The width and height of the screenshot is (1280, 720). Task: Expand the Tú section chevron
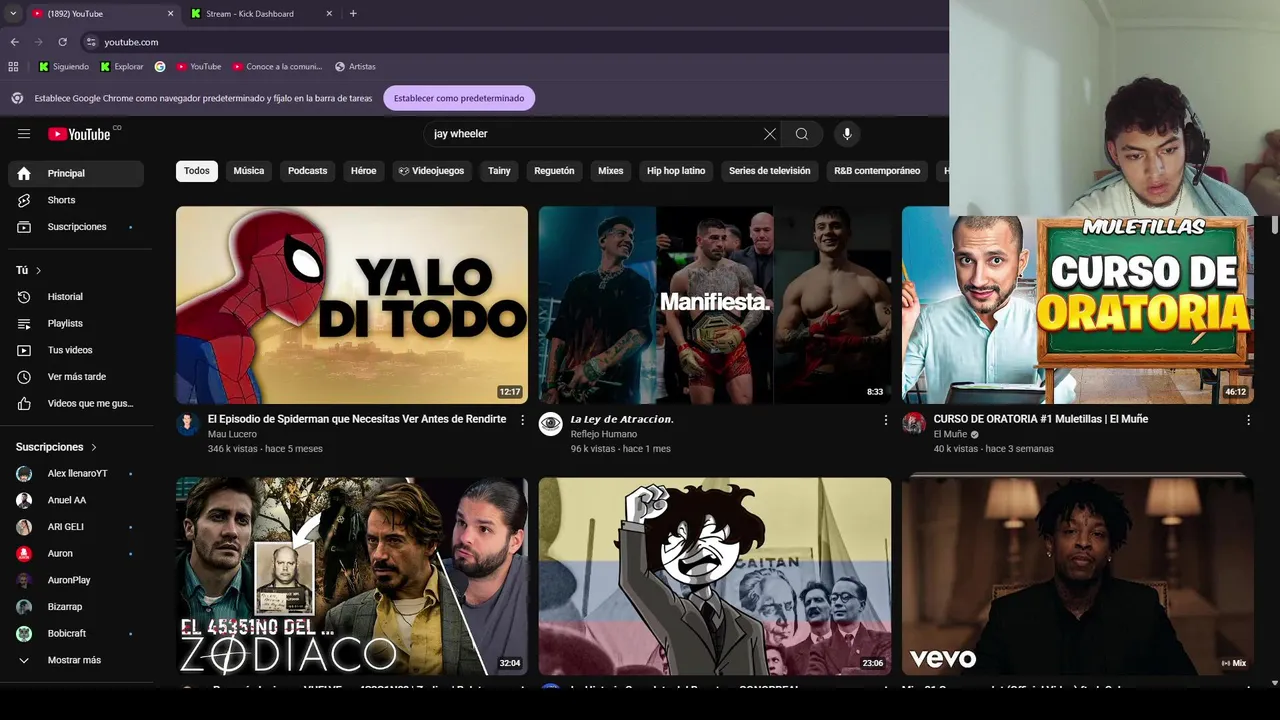point(38,271)
